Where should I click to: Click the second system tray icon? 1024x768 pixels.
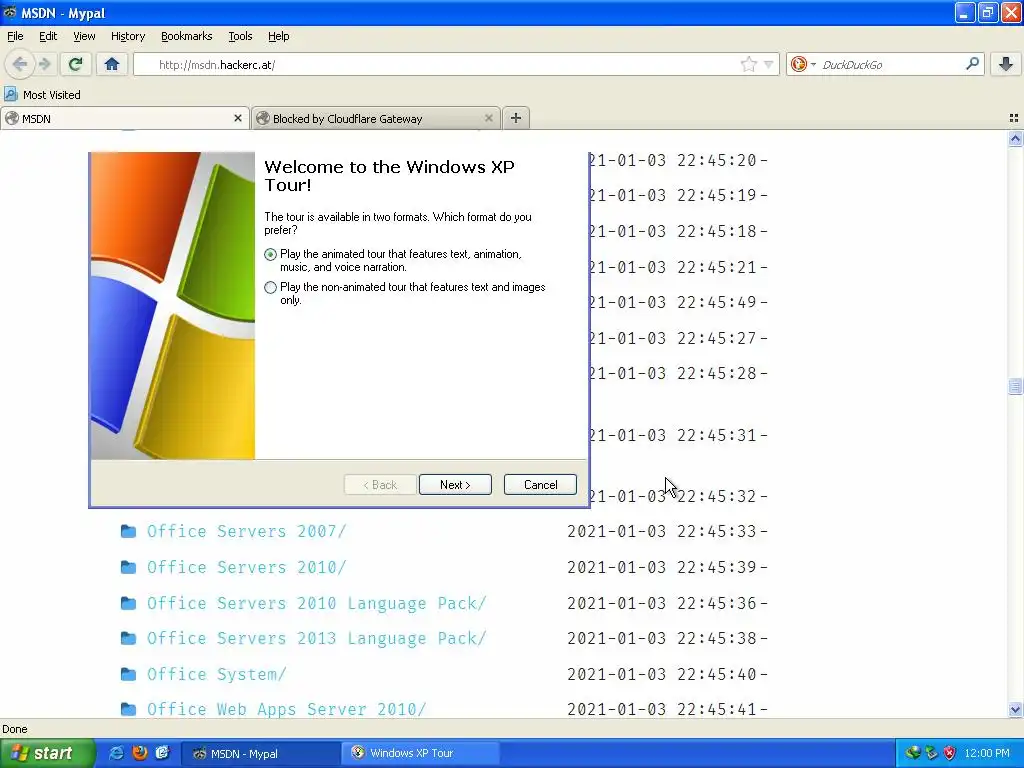[x=931, y=754]
